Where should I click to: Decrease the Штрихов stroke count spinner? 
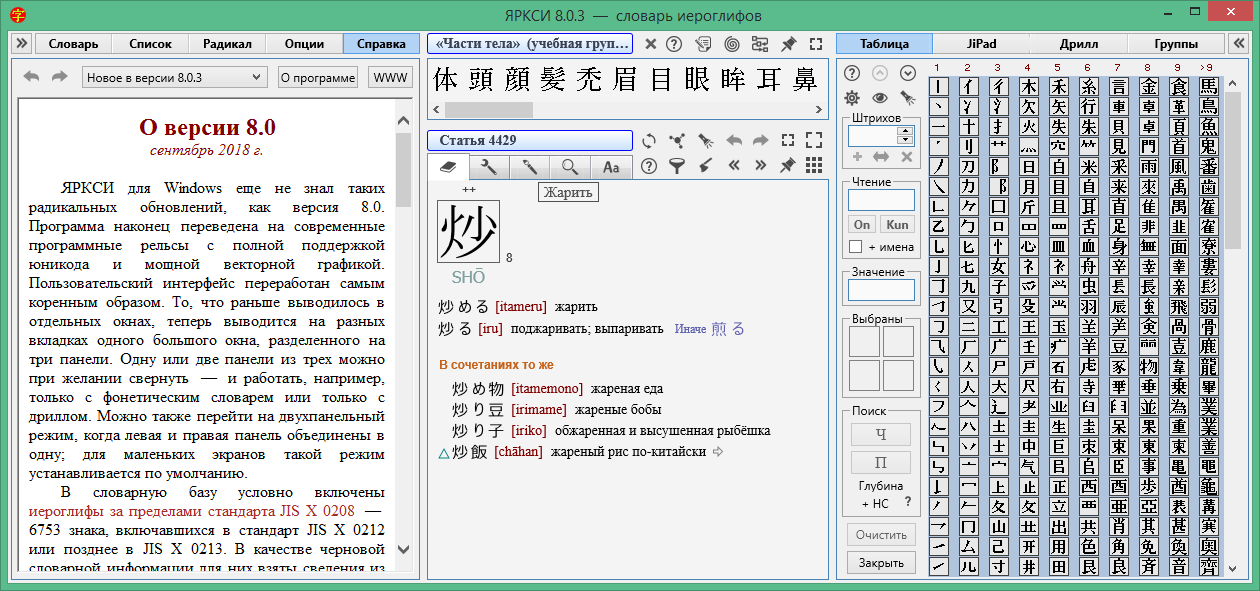(x=905, y=141)
